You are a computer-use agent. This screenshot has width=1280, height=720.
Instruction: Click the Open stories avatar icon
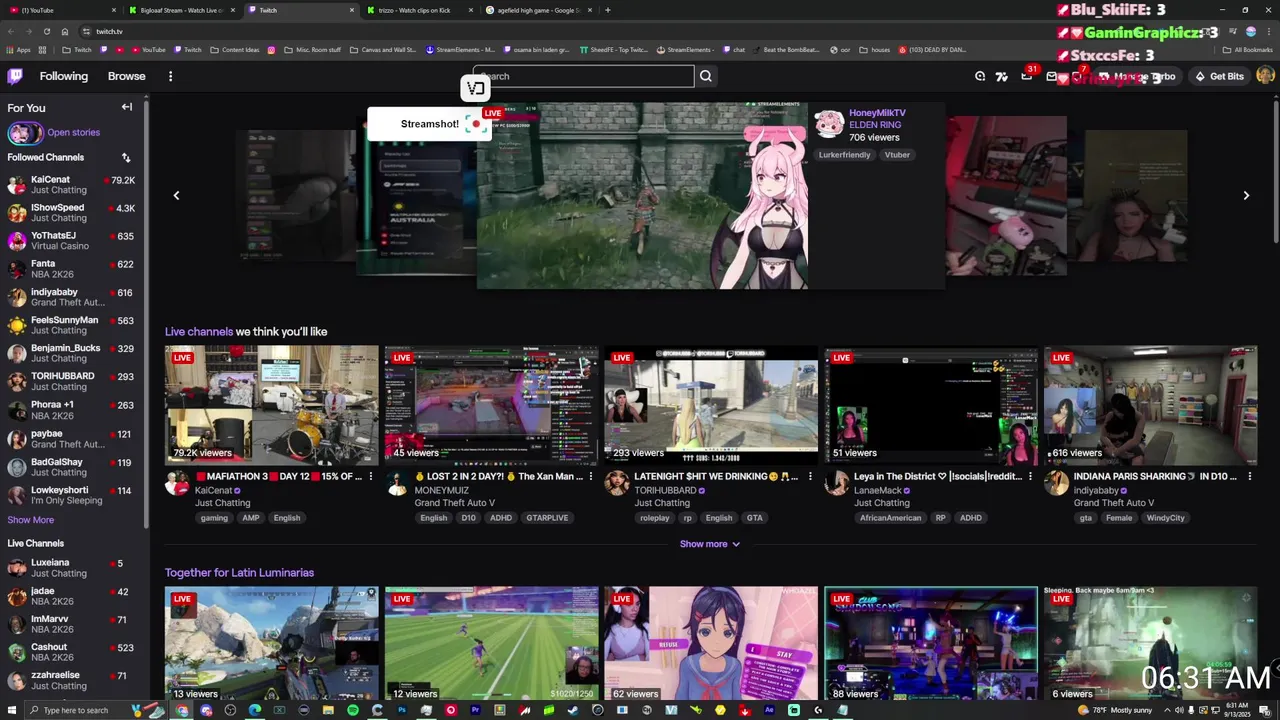[x=25, y=132]
